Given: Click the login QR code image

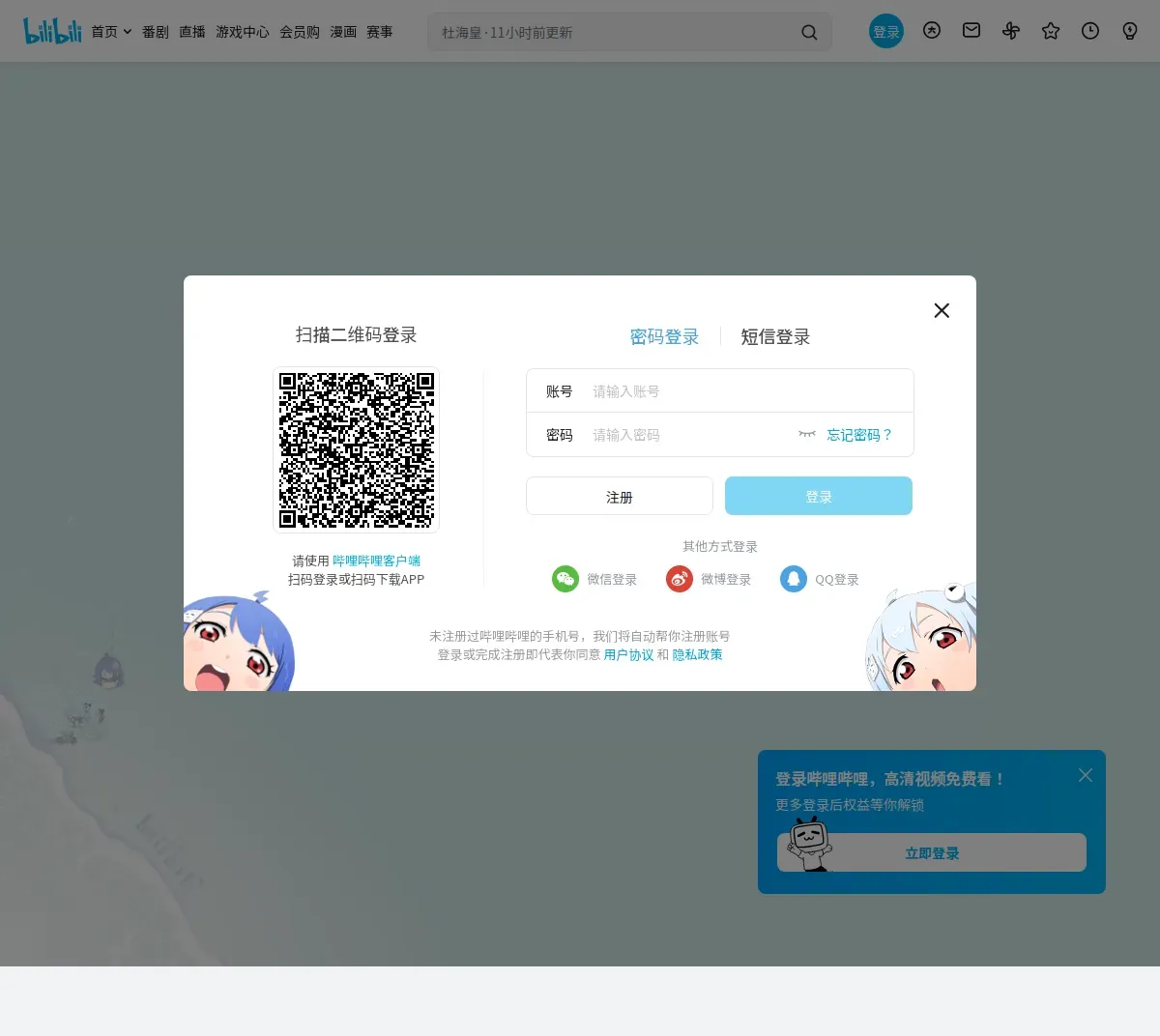Looking at the screenshot, I should coord(357,450).
